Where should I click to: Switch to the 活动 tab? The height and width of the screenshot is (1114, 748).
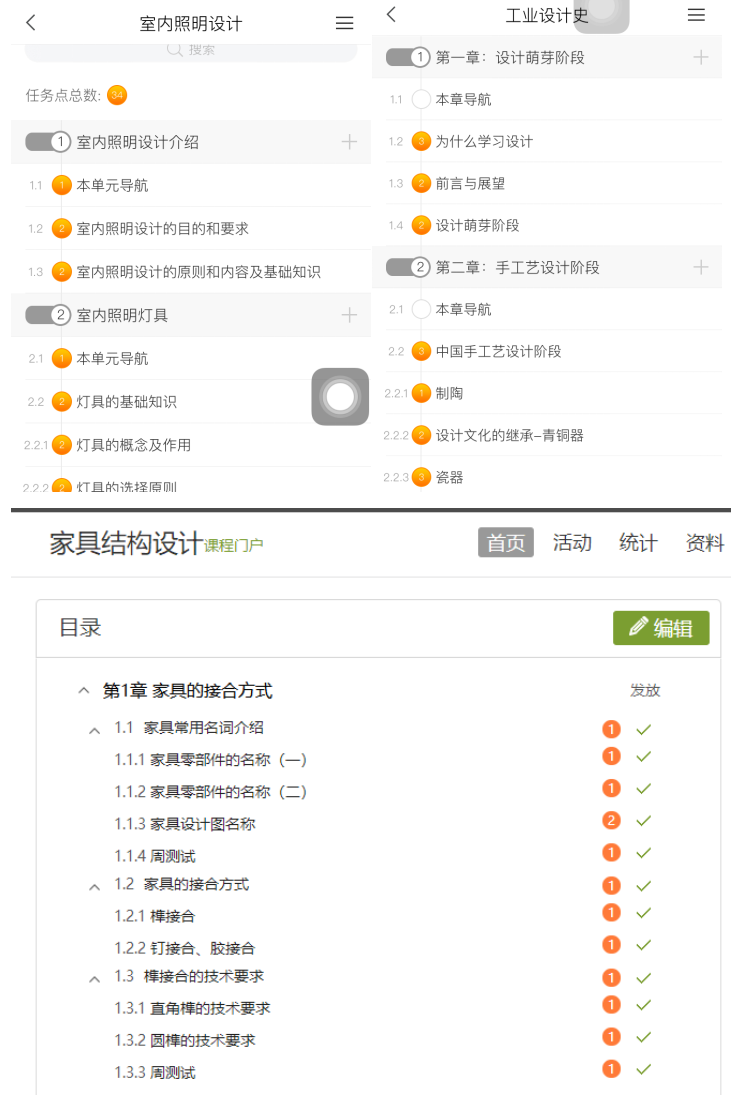[x=572, y=542]
